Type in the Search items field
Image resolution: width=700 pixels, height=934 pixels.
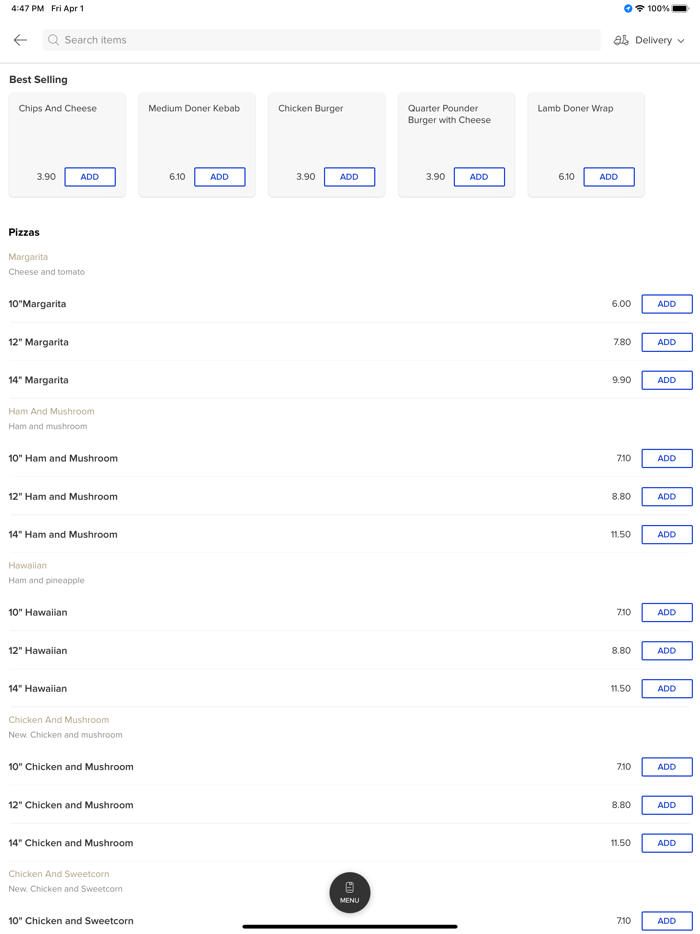320,40
